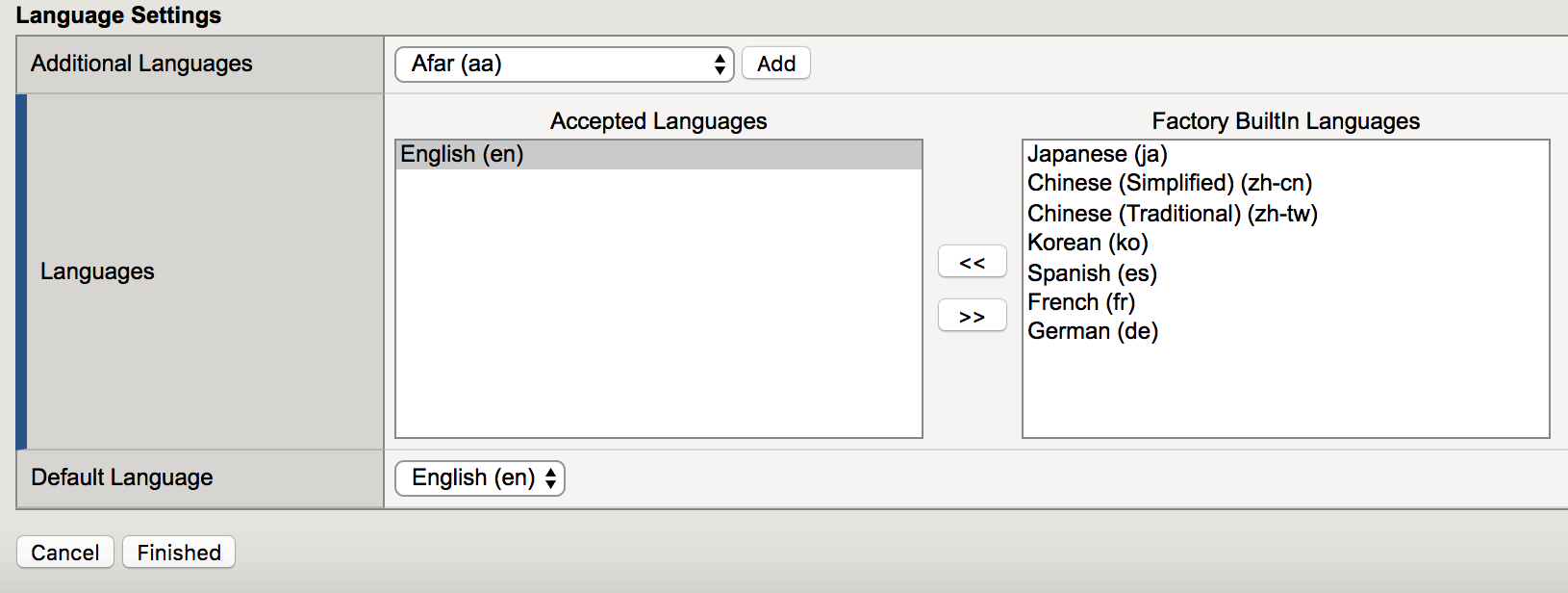The image size is (1568, 593).
Task: Open the Additional Languages dropdown showing Afar (aa)
Action: 565,64
